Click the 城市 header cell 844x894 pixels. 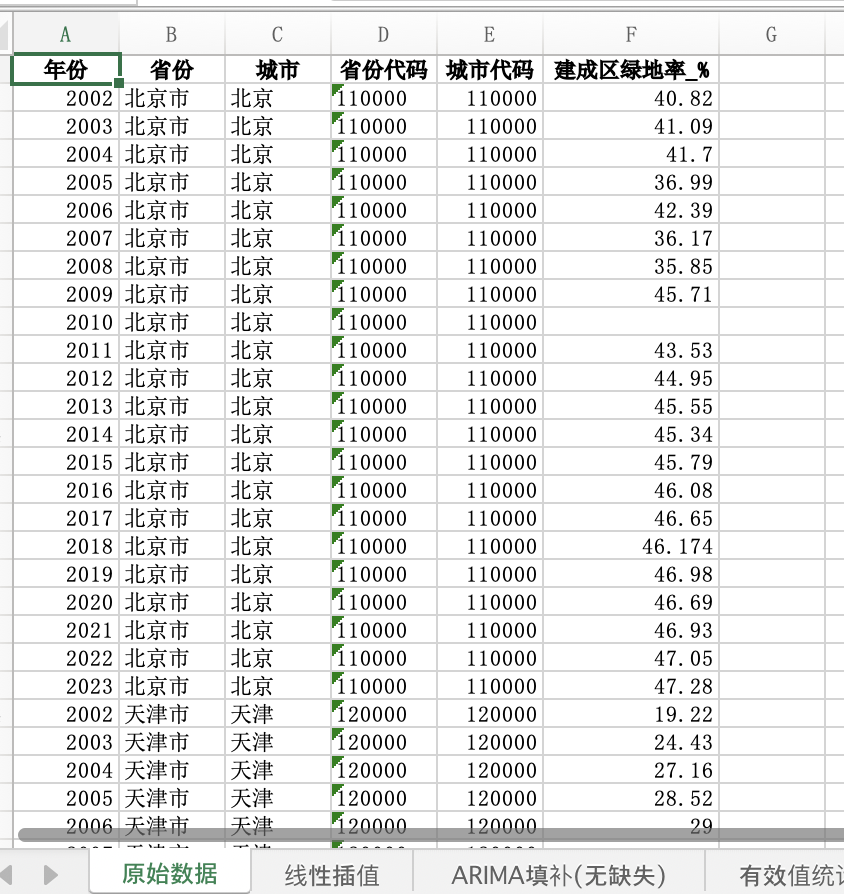[278, 70]
